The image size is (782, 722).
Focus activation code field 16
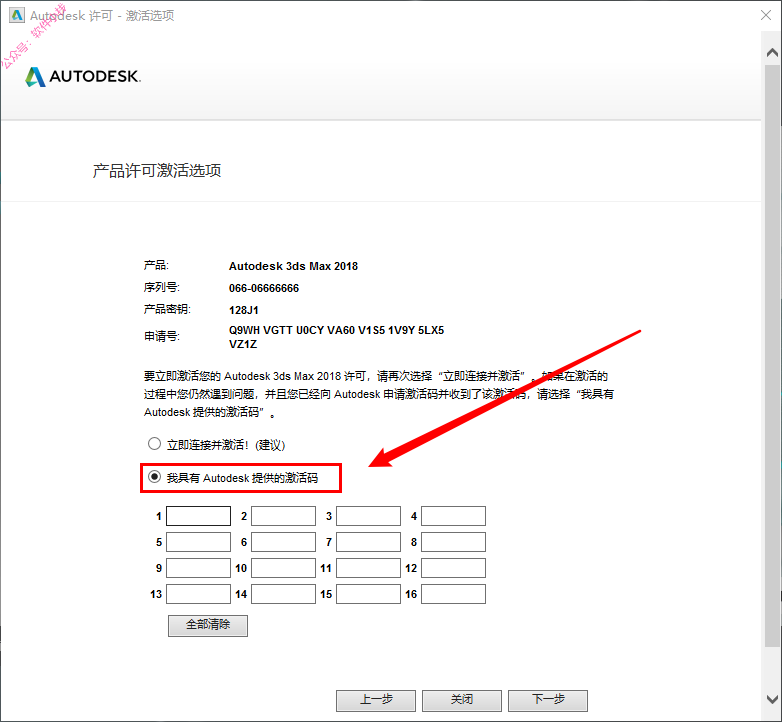[x=453, y=594]
